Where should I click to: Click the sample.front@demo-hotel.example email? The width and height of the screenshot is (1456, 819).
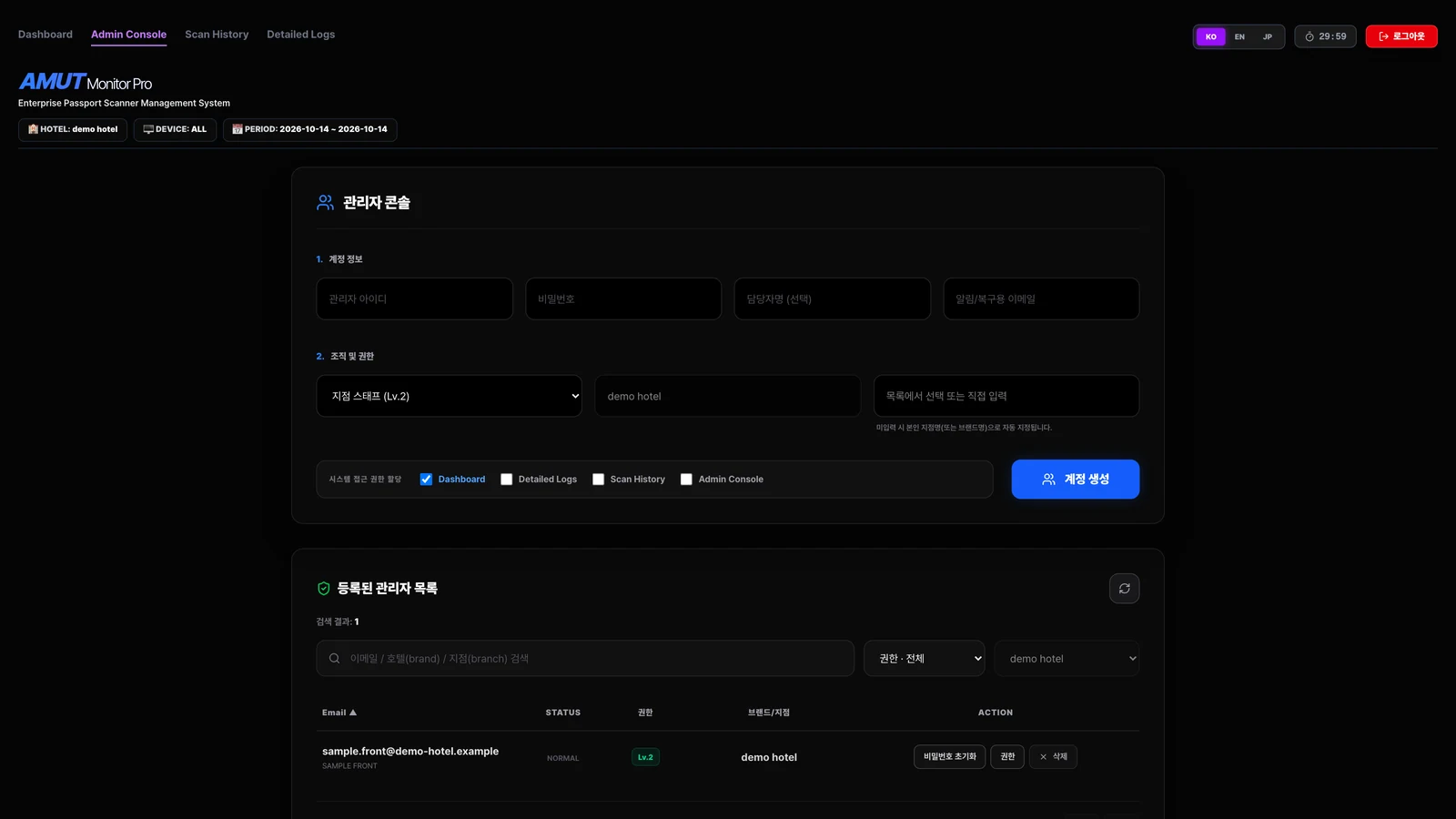(x=410, y=752)
